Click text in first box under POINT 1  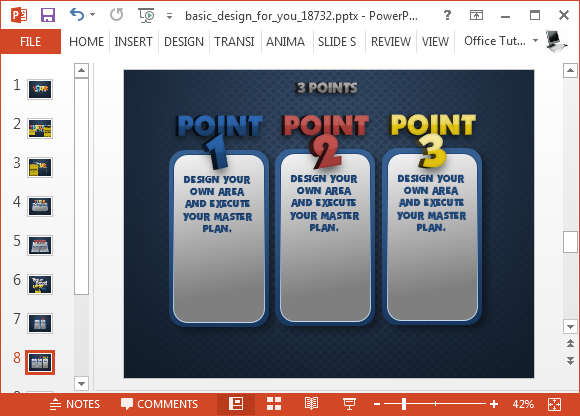(218, 204)
